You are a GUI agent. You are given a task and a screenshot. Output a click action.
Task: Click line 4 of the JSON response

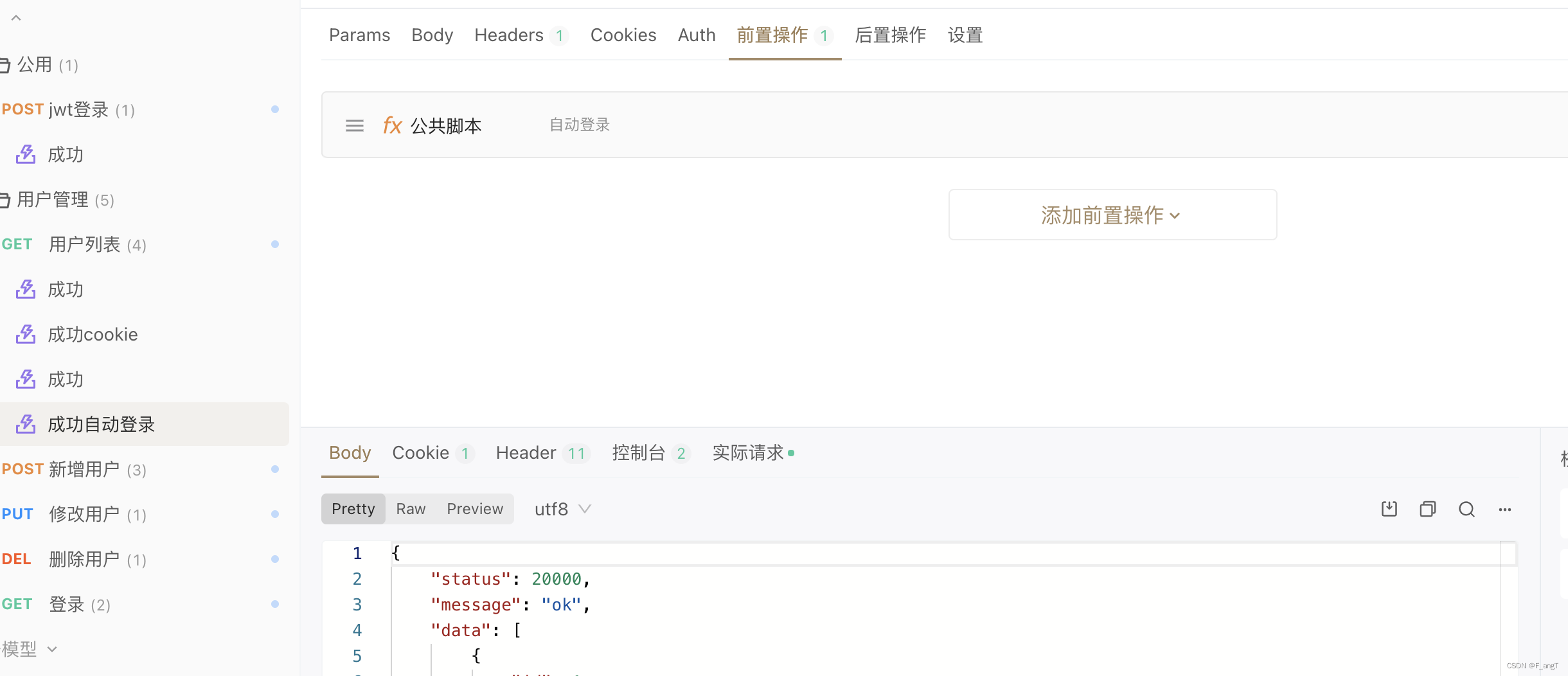click(476, 630)
